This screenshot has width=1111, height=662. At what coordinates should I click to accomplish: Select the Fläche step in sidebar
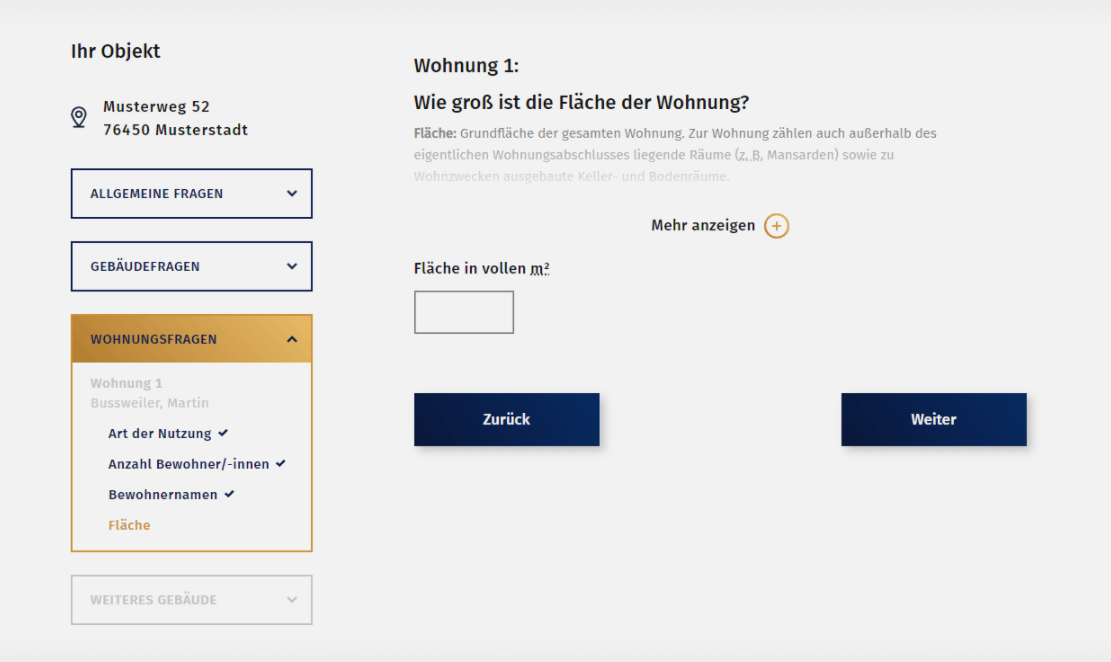coord(129,525)
